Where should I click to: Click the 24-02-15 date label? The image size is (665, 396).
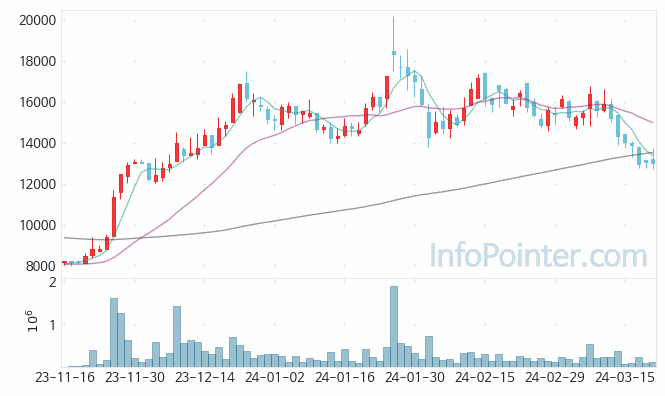coord(485,377)
